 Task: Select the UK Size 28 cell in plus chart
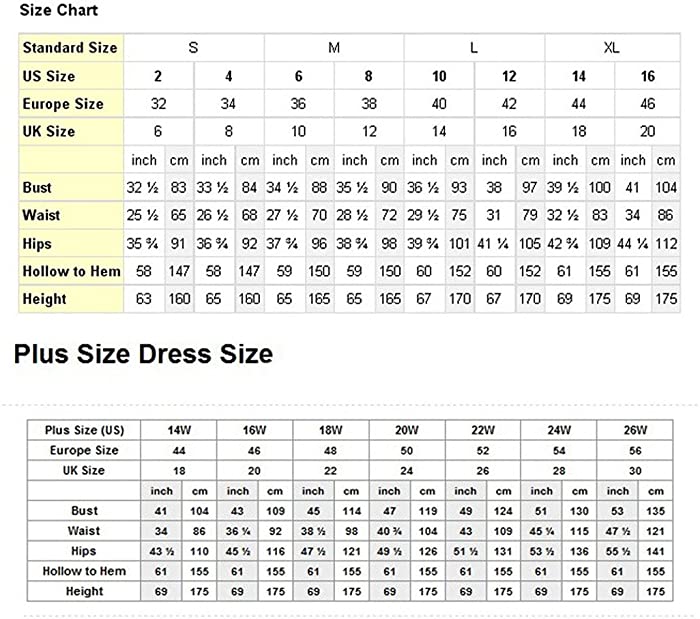click(559, 471)
